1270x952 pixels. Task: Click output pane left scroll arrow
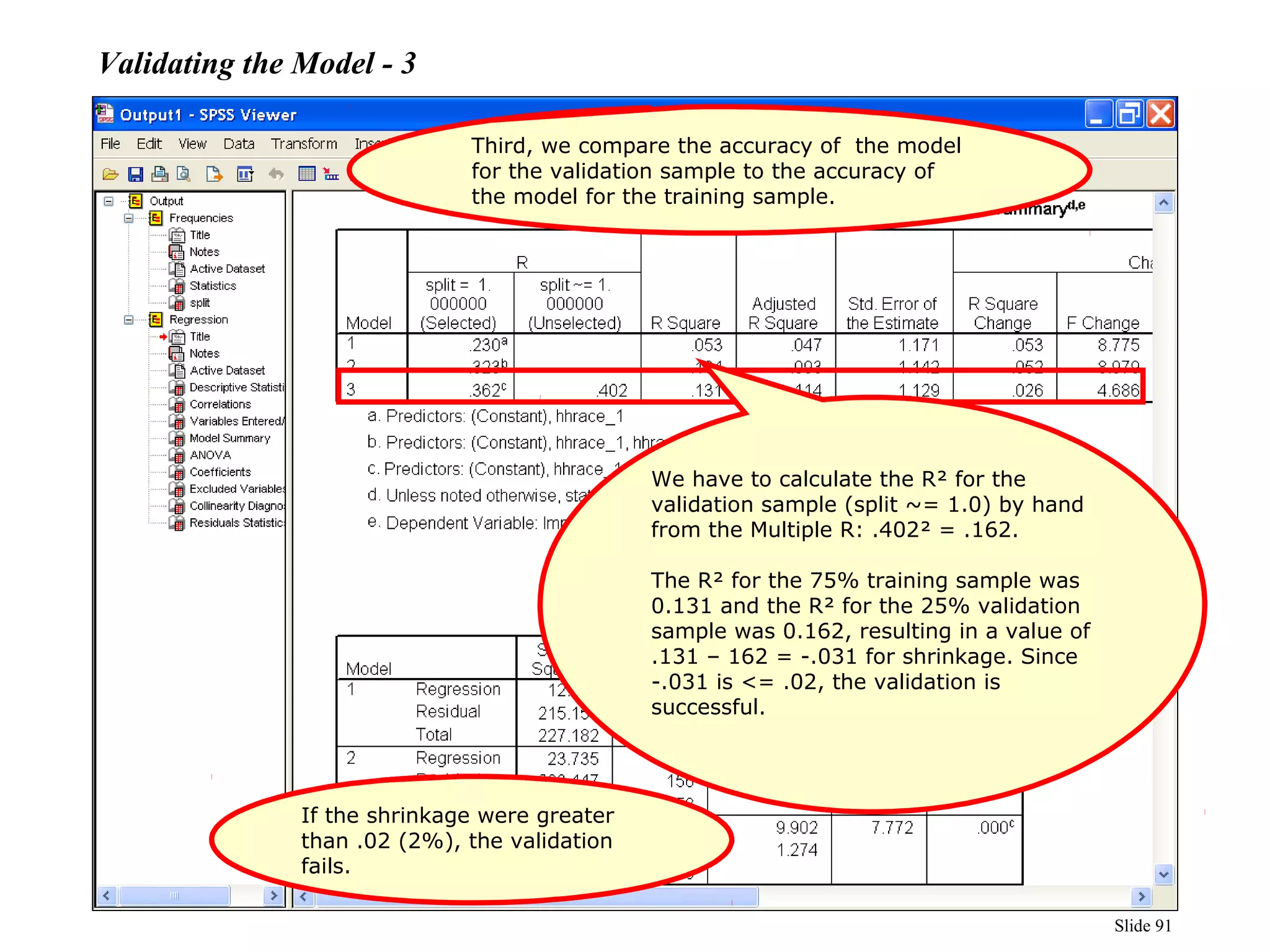(303, 896)
